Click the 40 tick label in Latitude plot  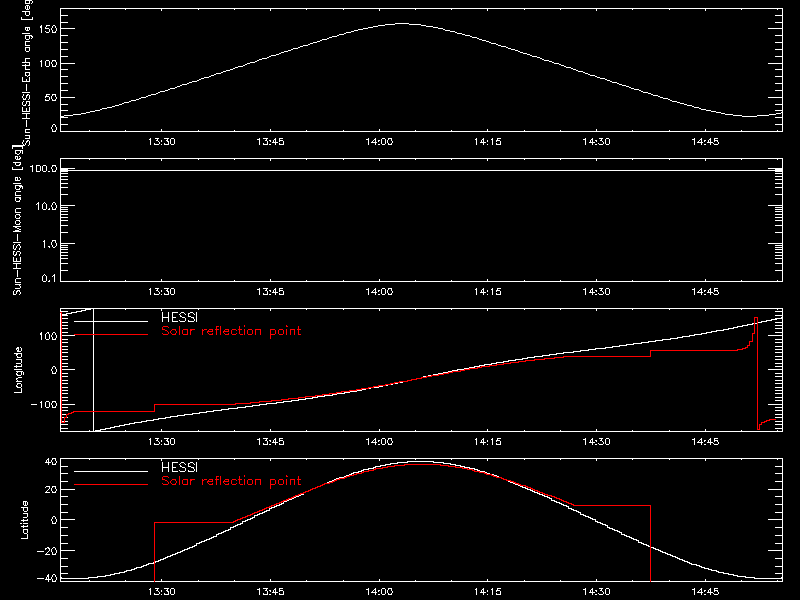51,462
